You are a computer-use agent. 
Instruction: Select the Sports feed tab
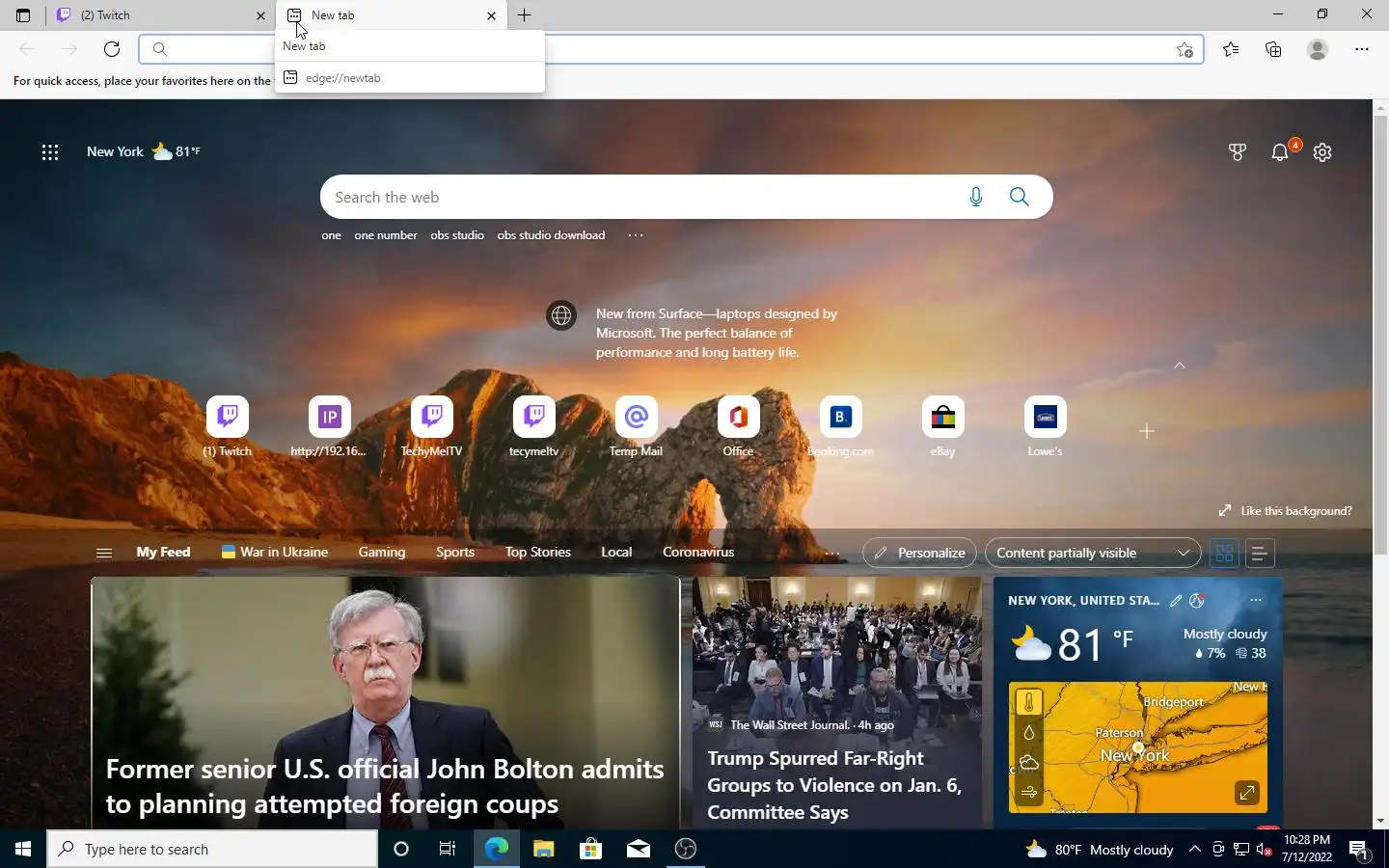click(x=455, y=553)
